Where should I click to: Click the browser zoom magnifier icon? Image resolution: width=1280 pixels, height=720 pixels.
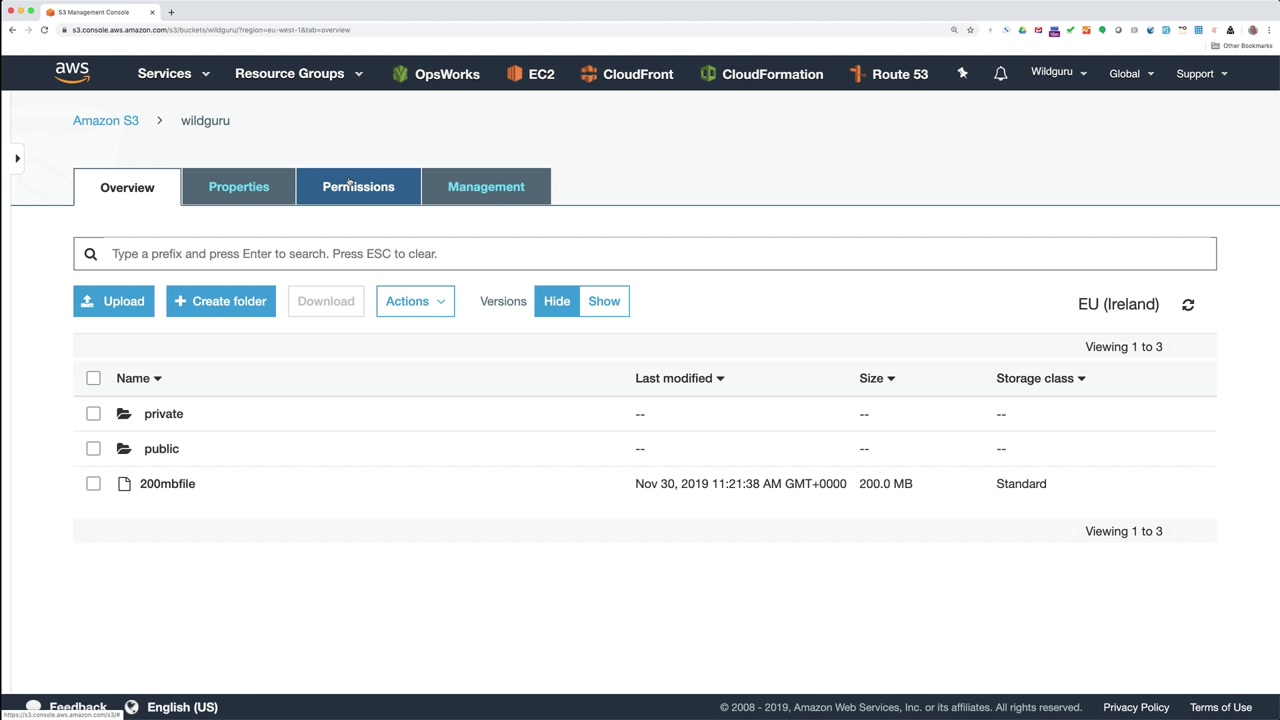tap(954, 30)
